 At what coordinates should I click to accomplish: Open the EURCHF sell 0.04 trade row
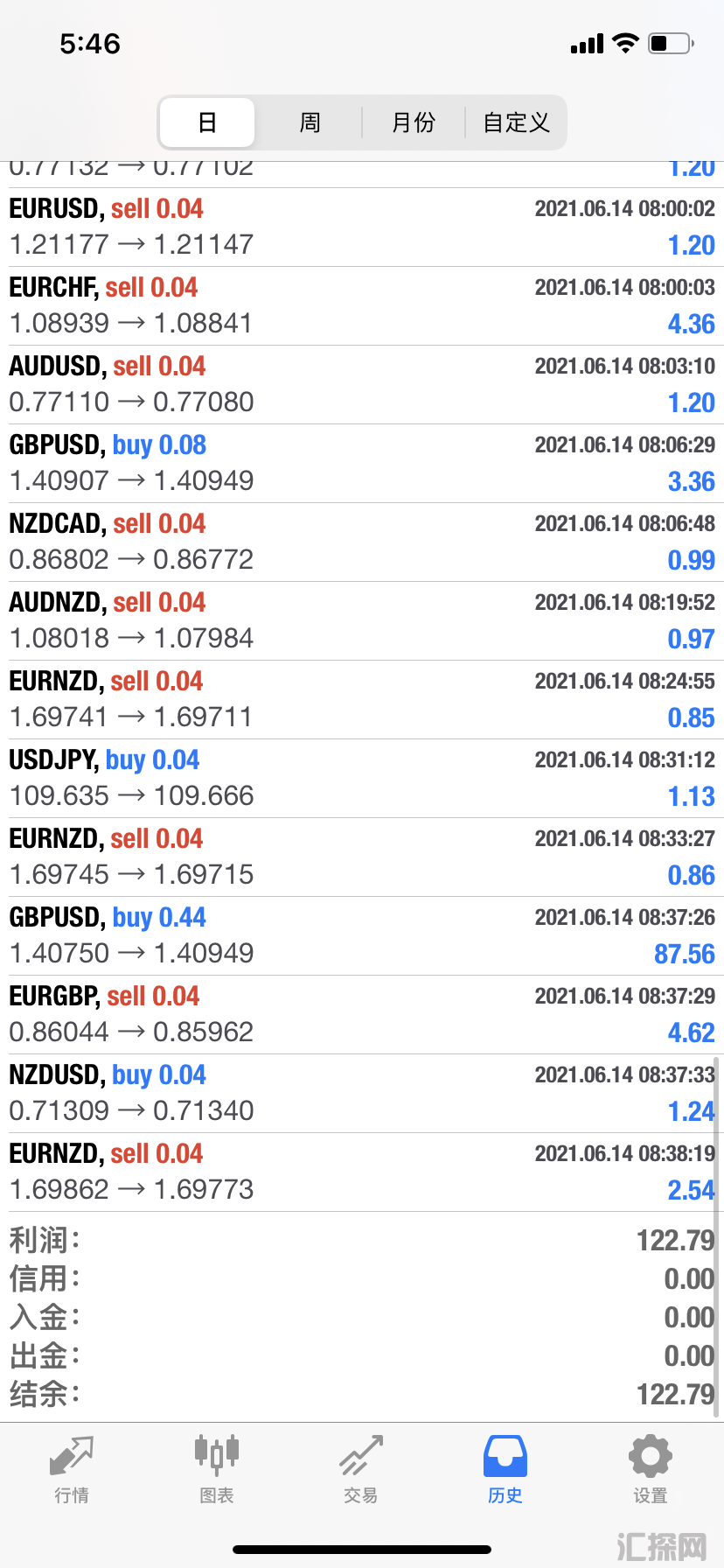tap(362, 306)
